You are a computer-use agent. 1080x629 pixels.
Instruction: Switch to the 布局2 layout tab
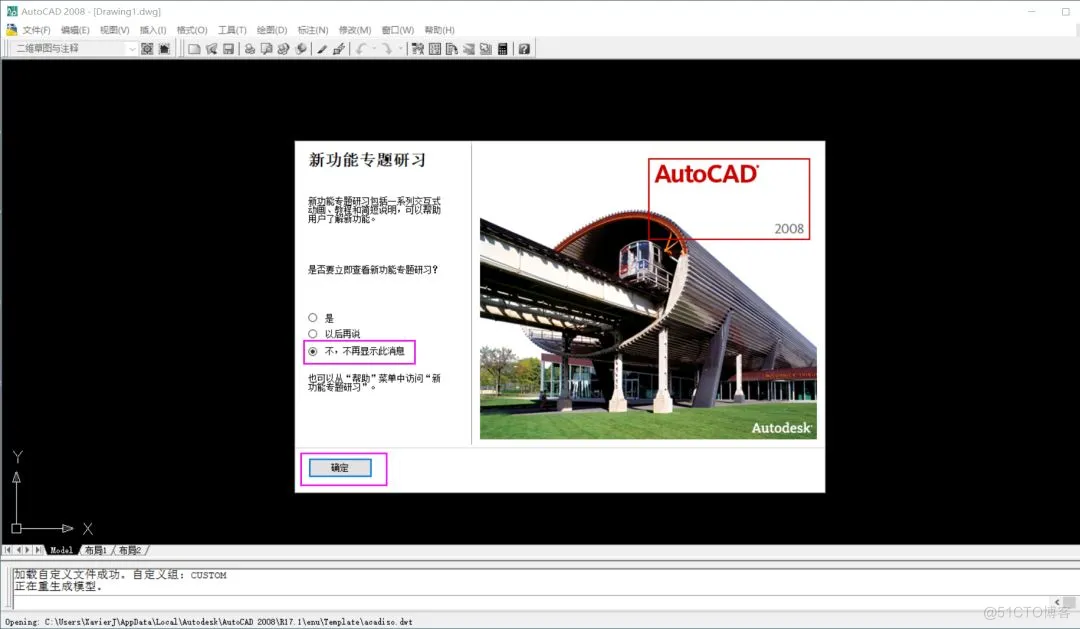(x=129, y=550)
